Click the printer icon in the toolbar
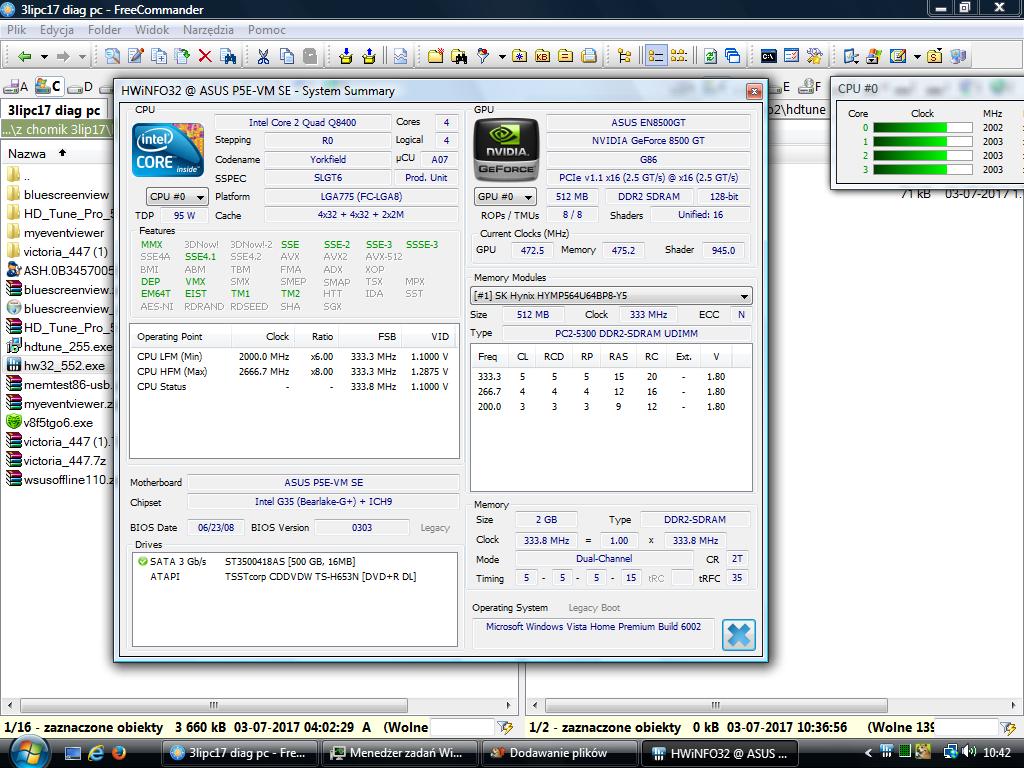The image size is (1024, 768). coord(589,56)
